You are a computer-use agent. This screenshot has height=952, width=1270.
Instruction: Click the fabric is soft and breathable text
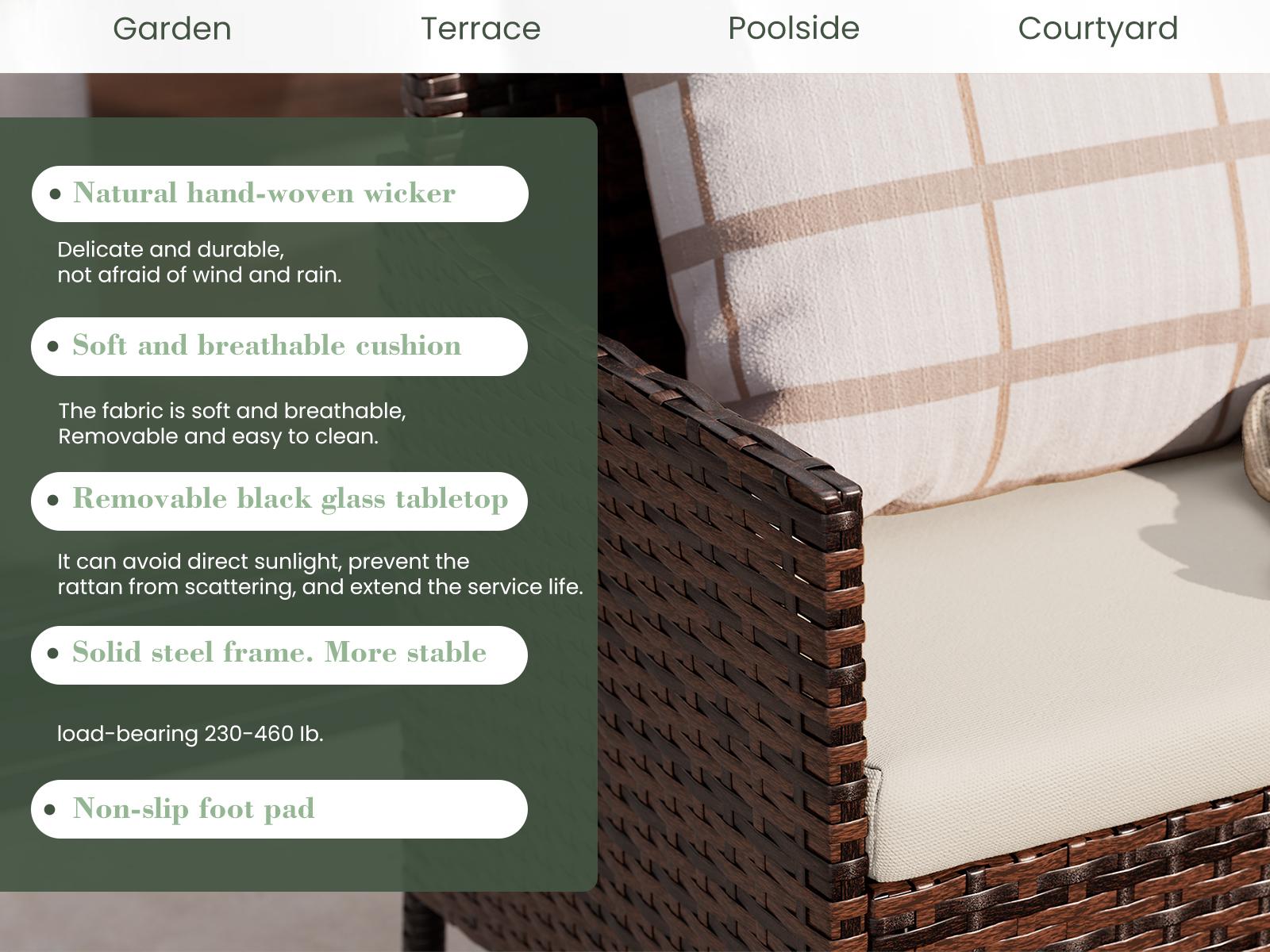click(x=232, y=423)
